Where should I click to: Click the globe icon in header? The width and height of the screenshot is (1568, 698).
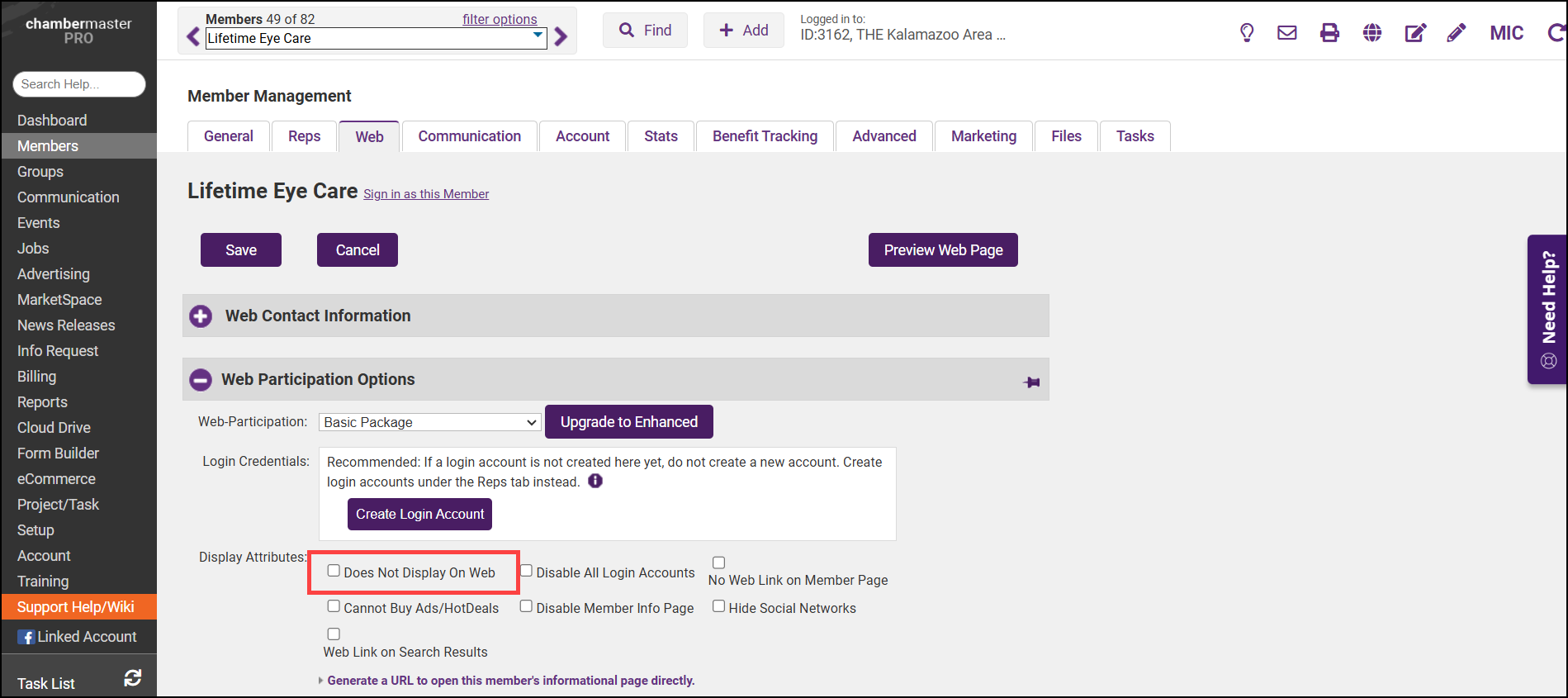pos(1372,32)
